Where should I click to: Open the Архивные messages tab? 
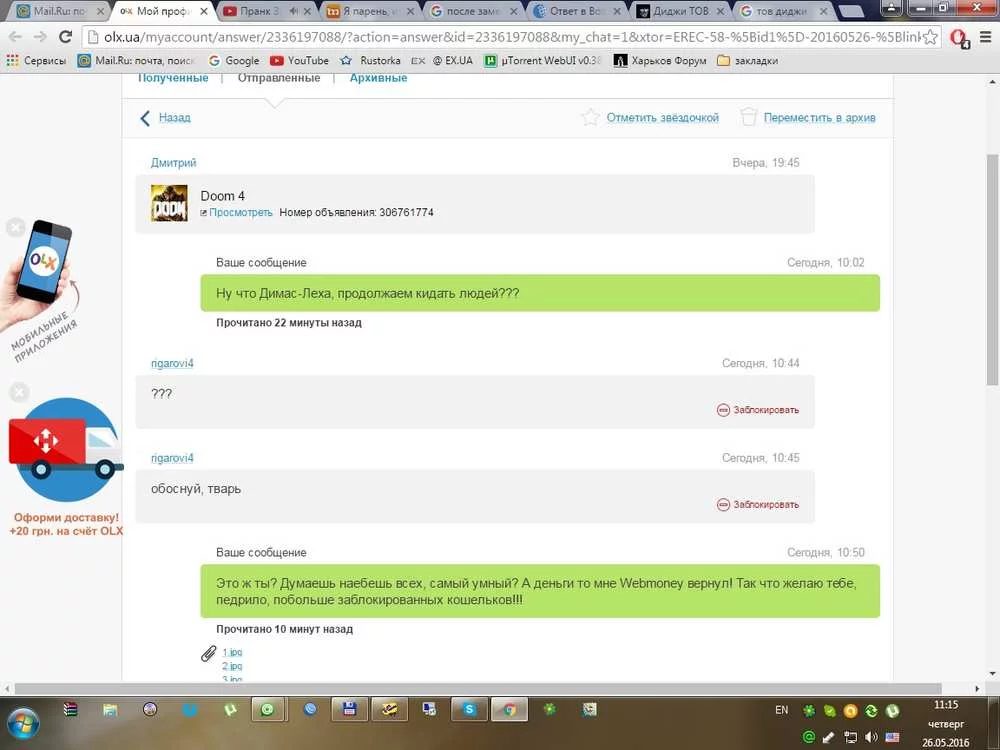378,78
